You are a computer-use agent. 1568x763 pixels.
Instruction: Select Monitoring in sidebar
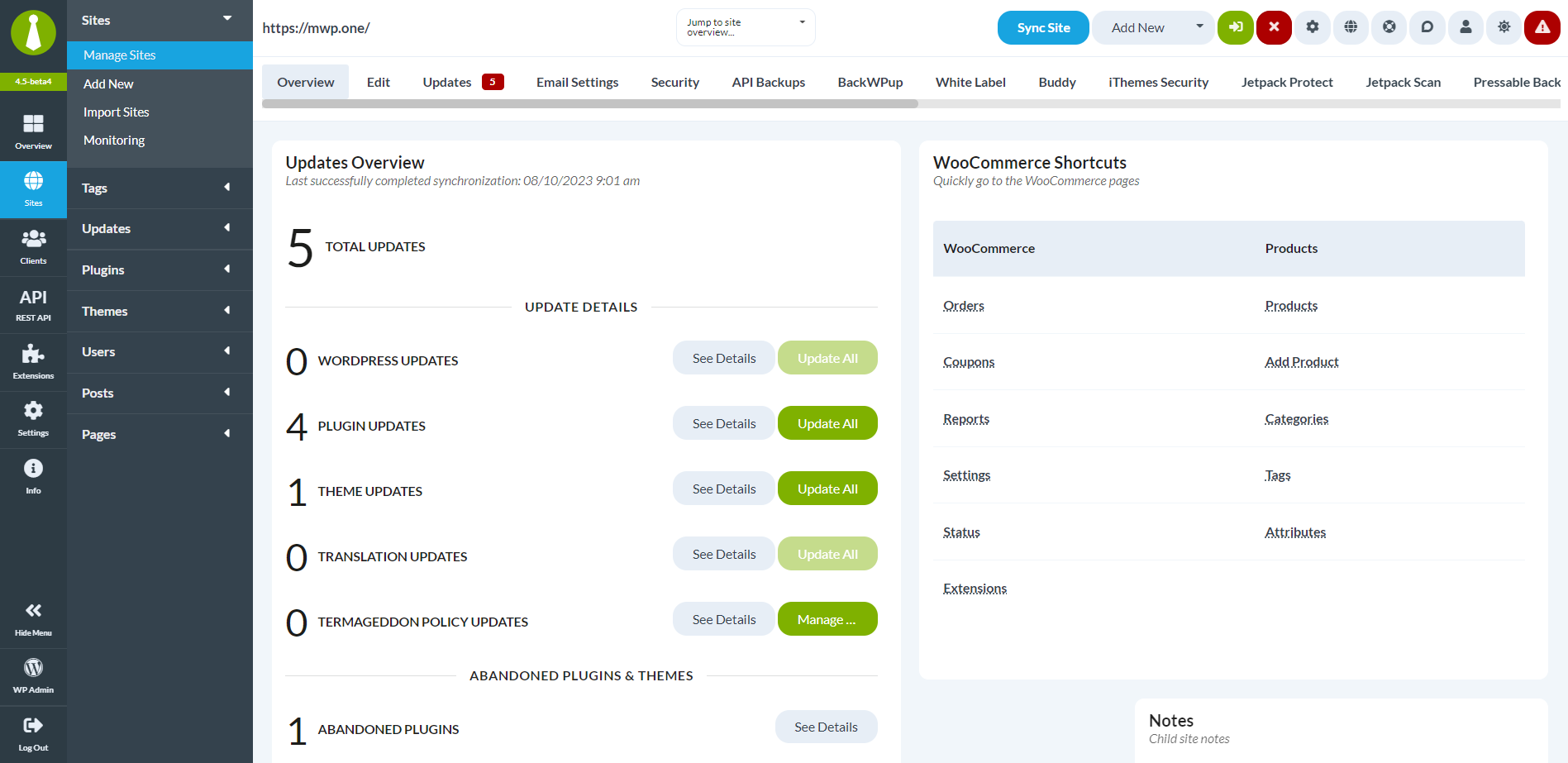tap(114, 140)
